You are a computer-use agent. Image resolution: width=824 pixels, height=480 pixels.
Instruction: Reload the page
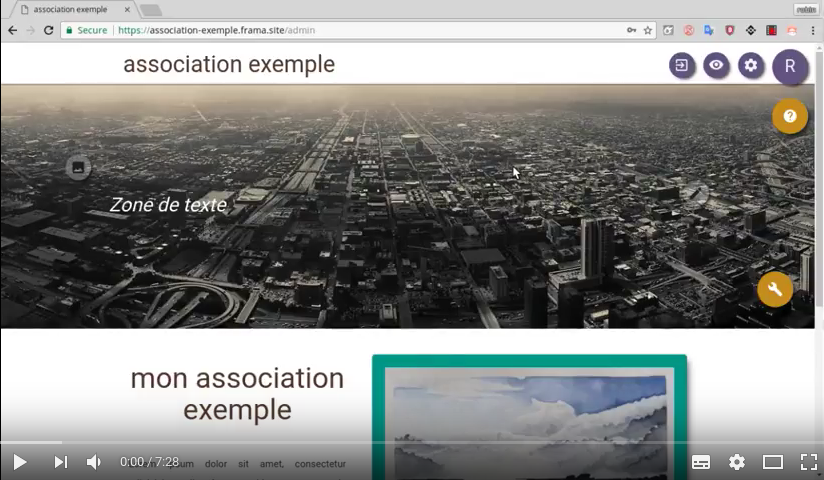[48, 30]
